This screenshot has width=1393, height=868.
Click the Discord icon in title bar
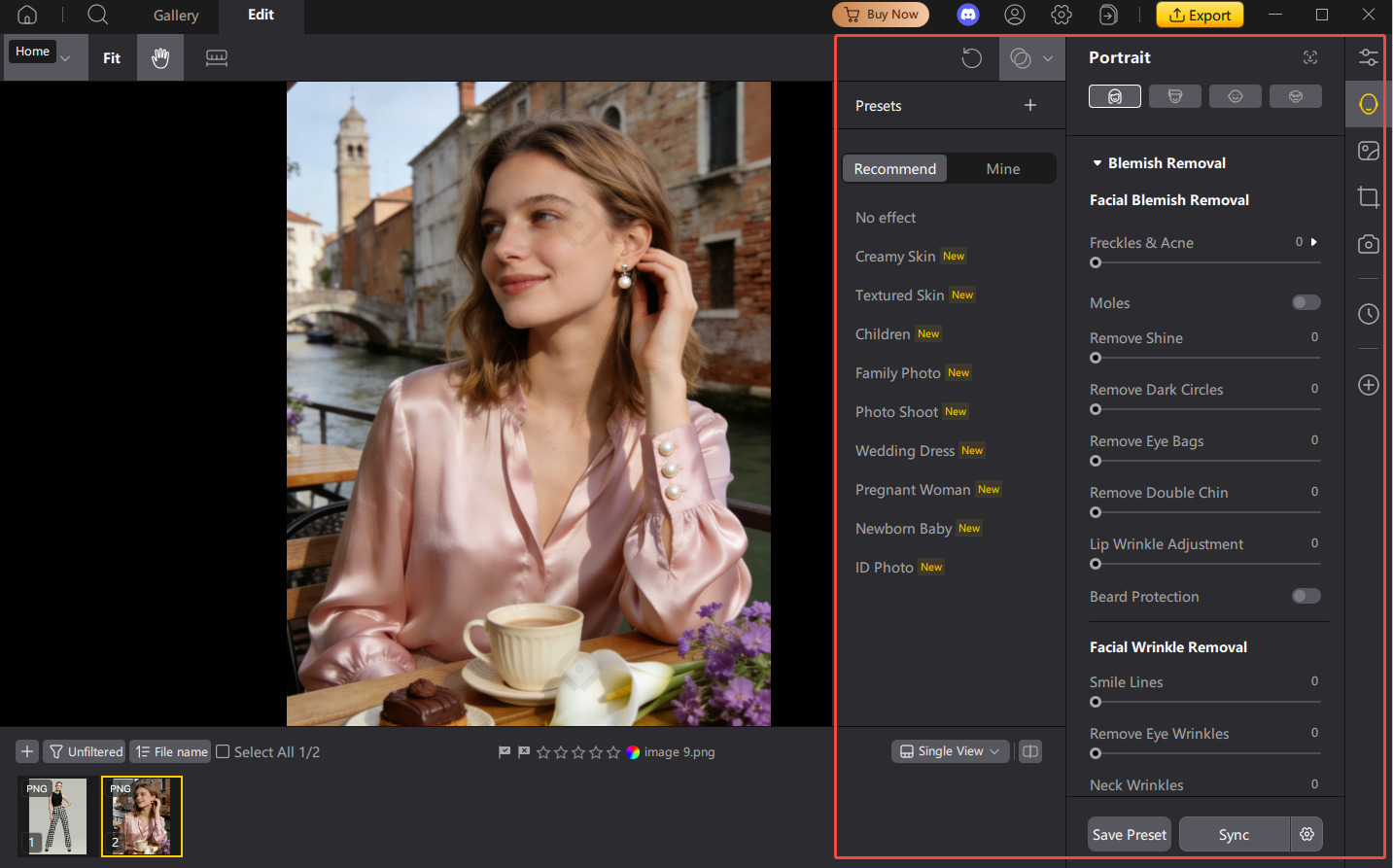[967, 15]
